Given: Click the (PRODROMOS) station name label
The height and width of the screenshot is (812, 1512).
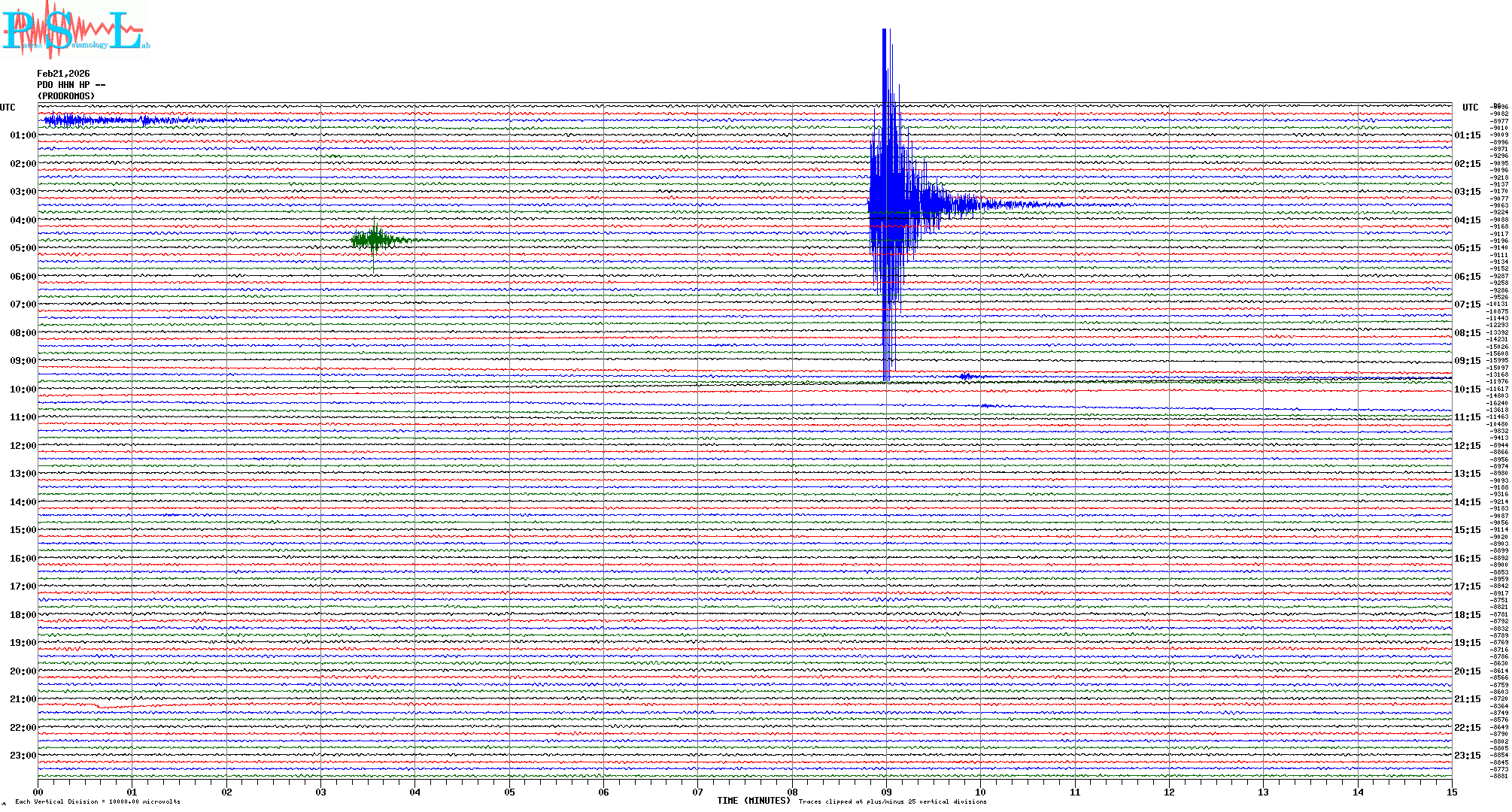Looking at the screenshot, I should pos(66,96).
